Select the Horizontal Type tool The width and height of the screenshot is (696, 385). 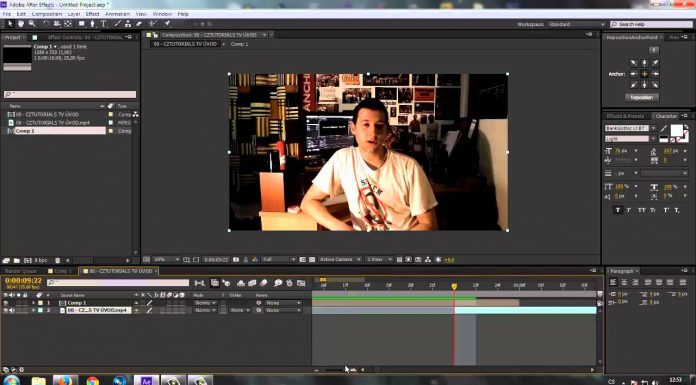[x=103, y=24]
